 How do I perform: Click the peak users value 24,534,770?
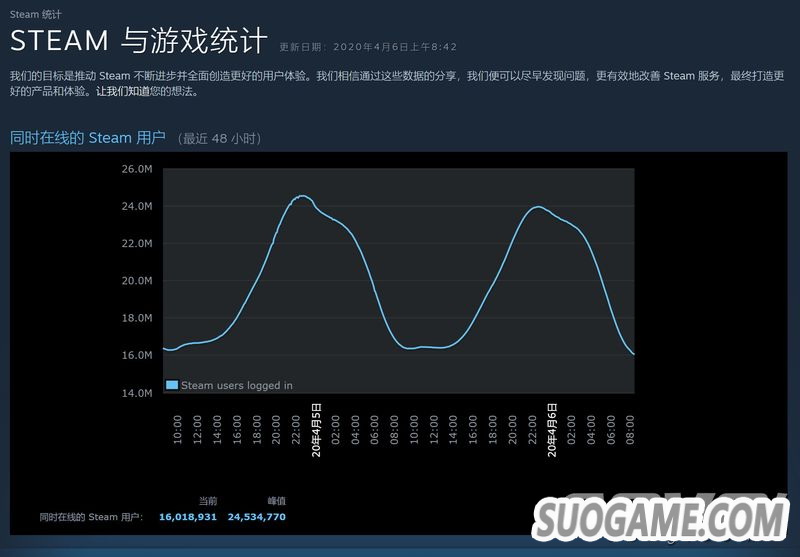[x=256, y=517]
